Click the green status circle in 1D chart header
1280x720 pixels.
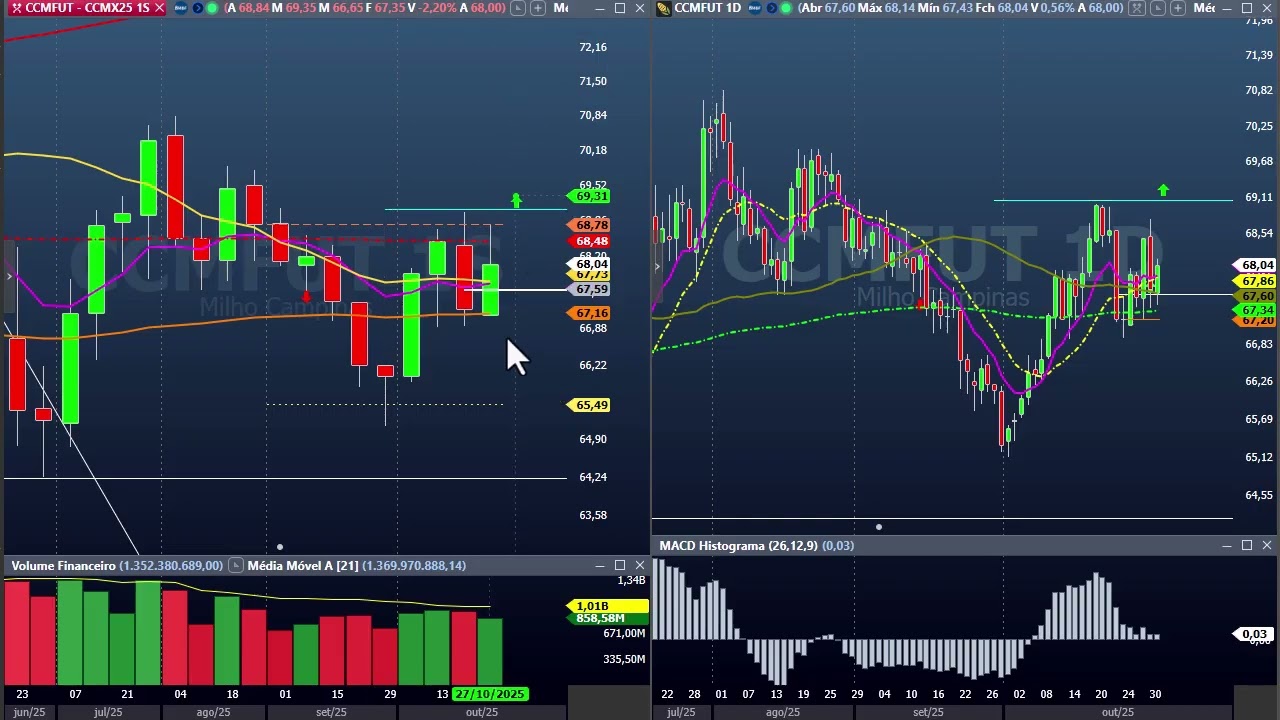coord(786,8)
